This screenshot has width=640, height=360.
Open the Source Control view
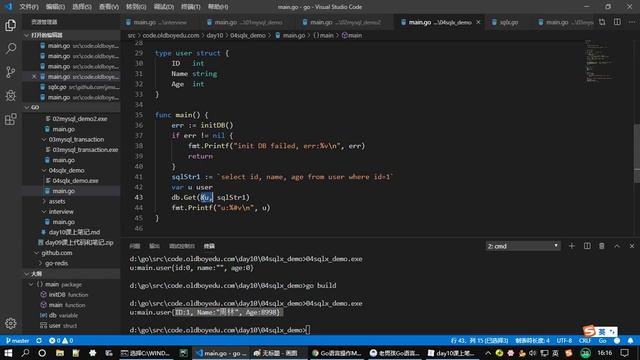point(11,72)
